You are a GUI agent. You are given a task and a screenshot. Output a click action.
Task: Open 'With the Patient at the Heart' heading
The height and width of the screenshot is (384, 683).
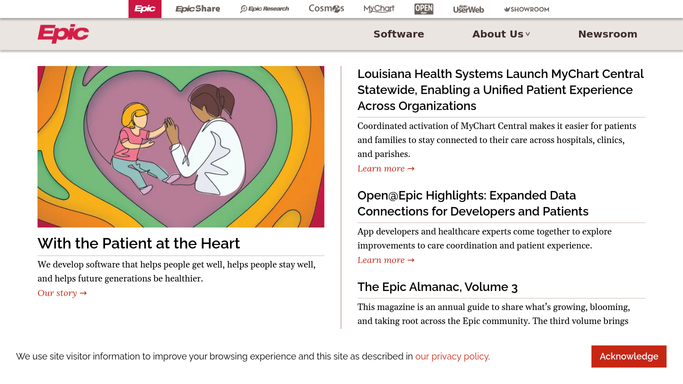[x=139, y=243]
